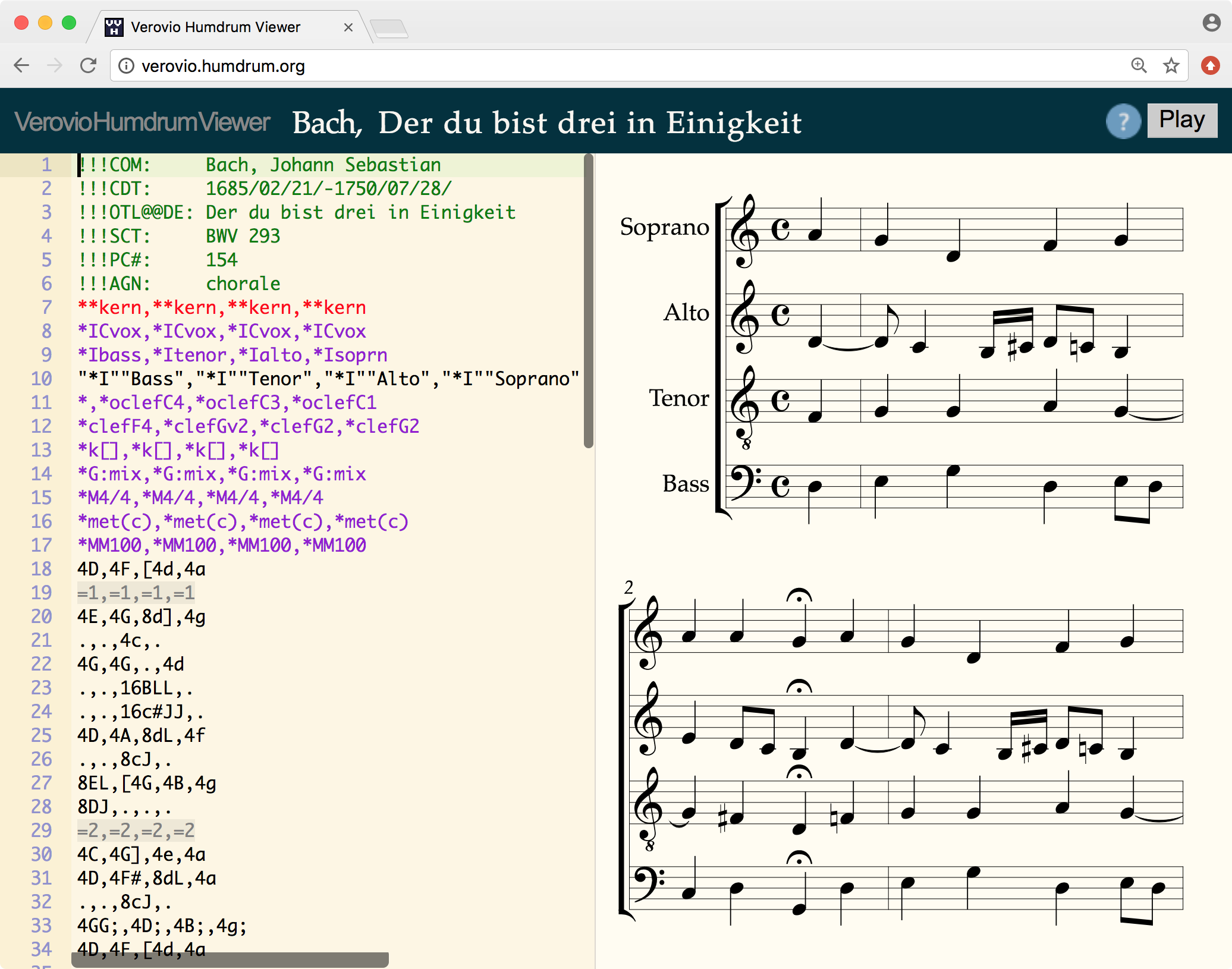Click the Soprano treble clef in first system
1232x969 pixels.
point(745,231)
